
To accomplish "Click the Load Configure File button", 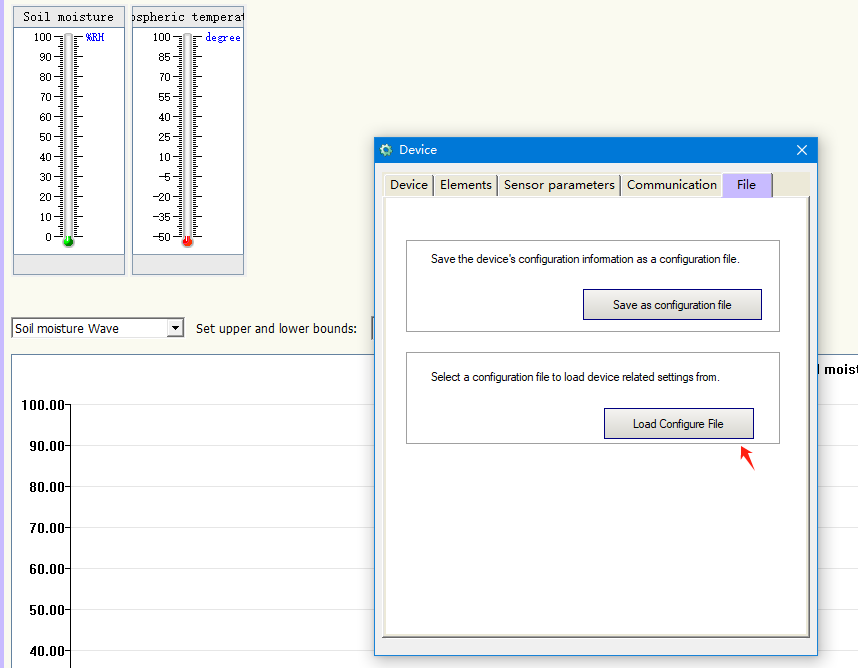I will click(x=678, y=423).
